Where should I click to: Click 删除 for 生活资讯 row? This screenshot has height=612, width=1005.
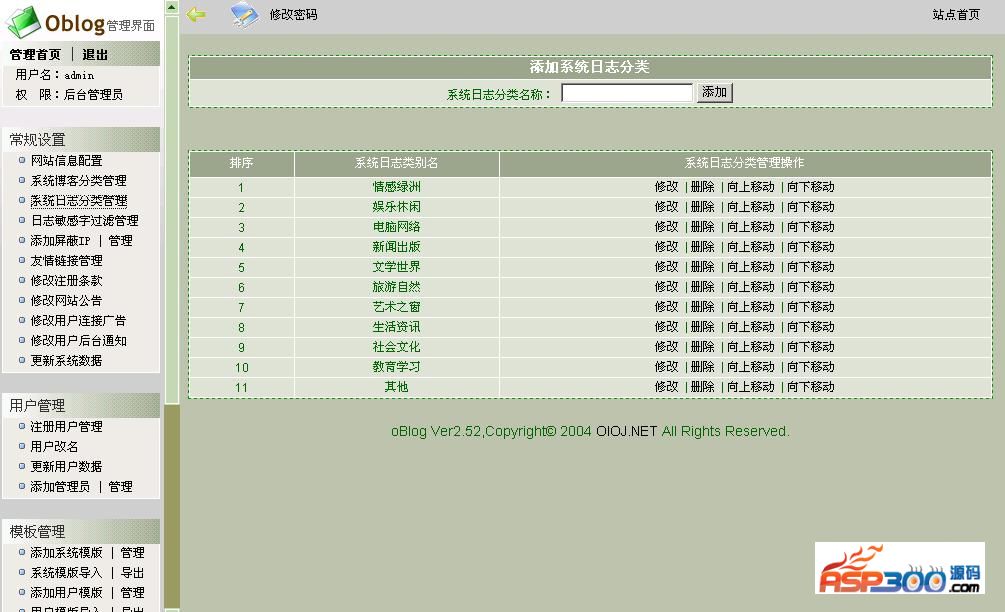pyautogui.click(x=702, y=326)
